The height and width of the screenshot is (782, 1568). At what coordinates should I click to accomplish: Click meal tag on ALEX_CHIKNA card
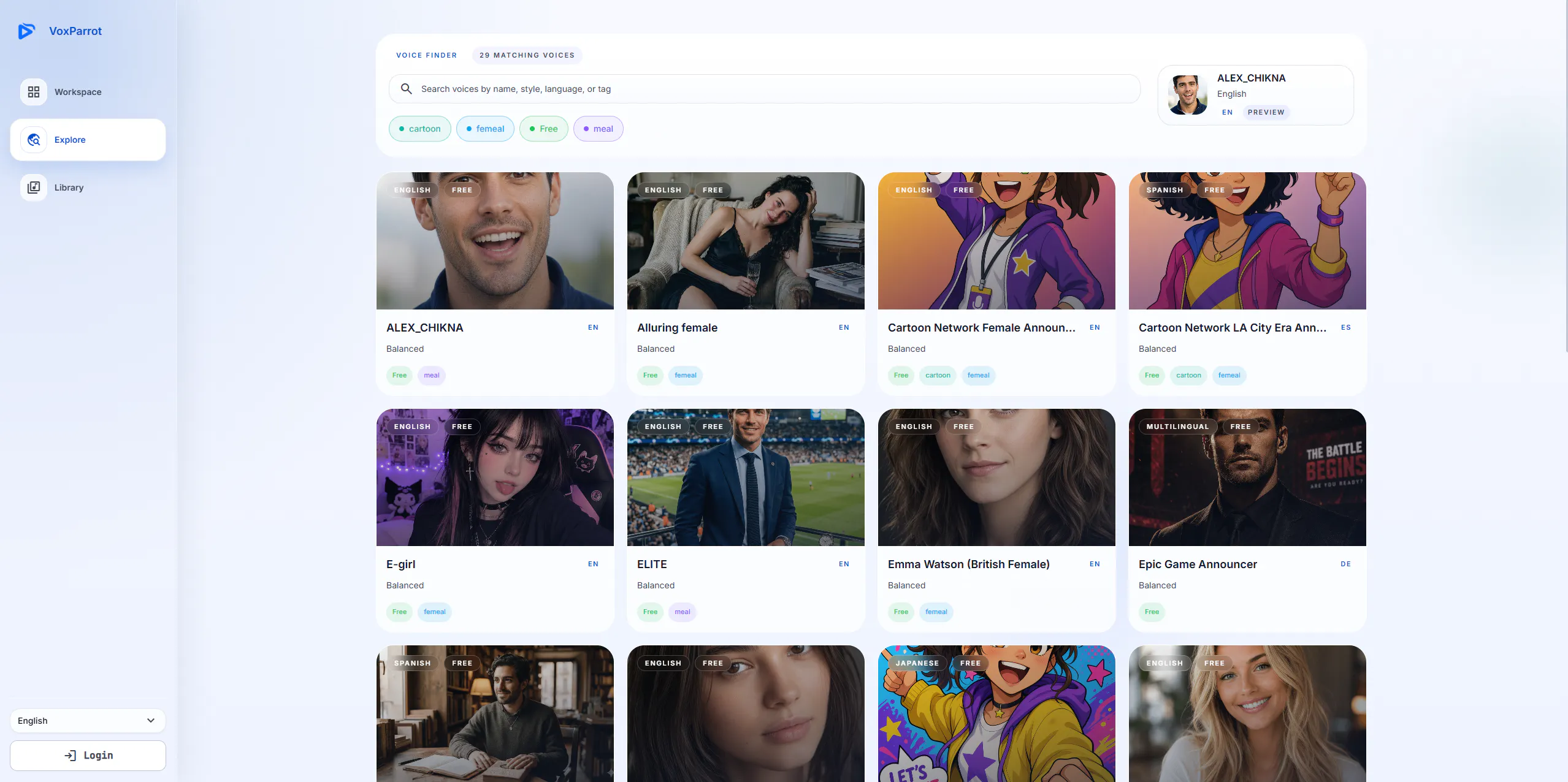432,375
